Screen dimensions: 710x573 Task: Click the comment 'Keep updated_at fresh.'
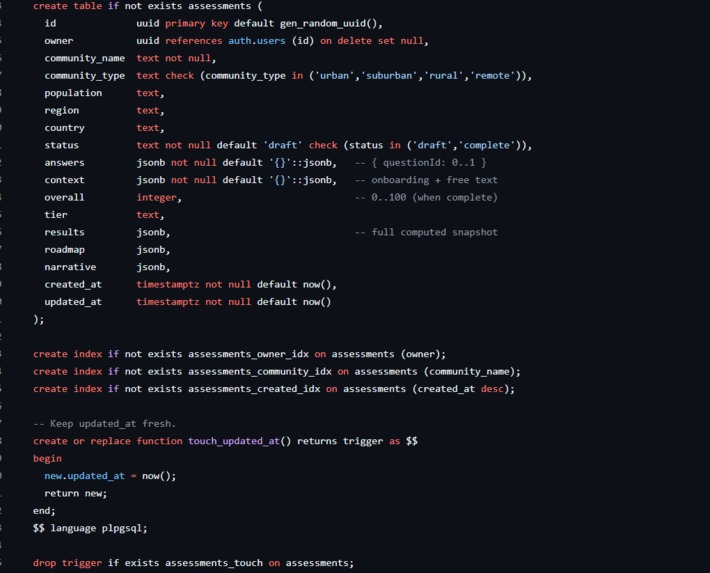(x=112, y=424)
